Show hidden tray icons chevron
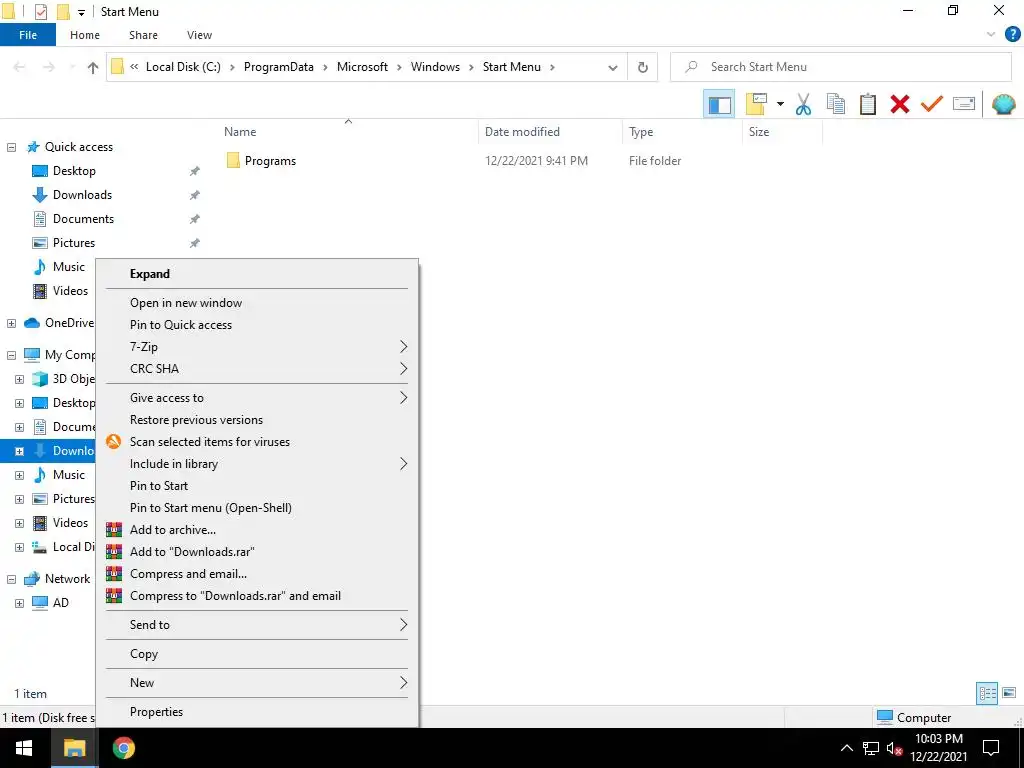 pos(846,748)
